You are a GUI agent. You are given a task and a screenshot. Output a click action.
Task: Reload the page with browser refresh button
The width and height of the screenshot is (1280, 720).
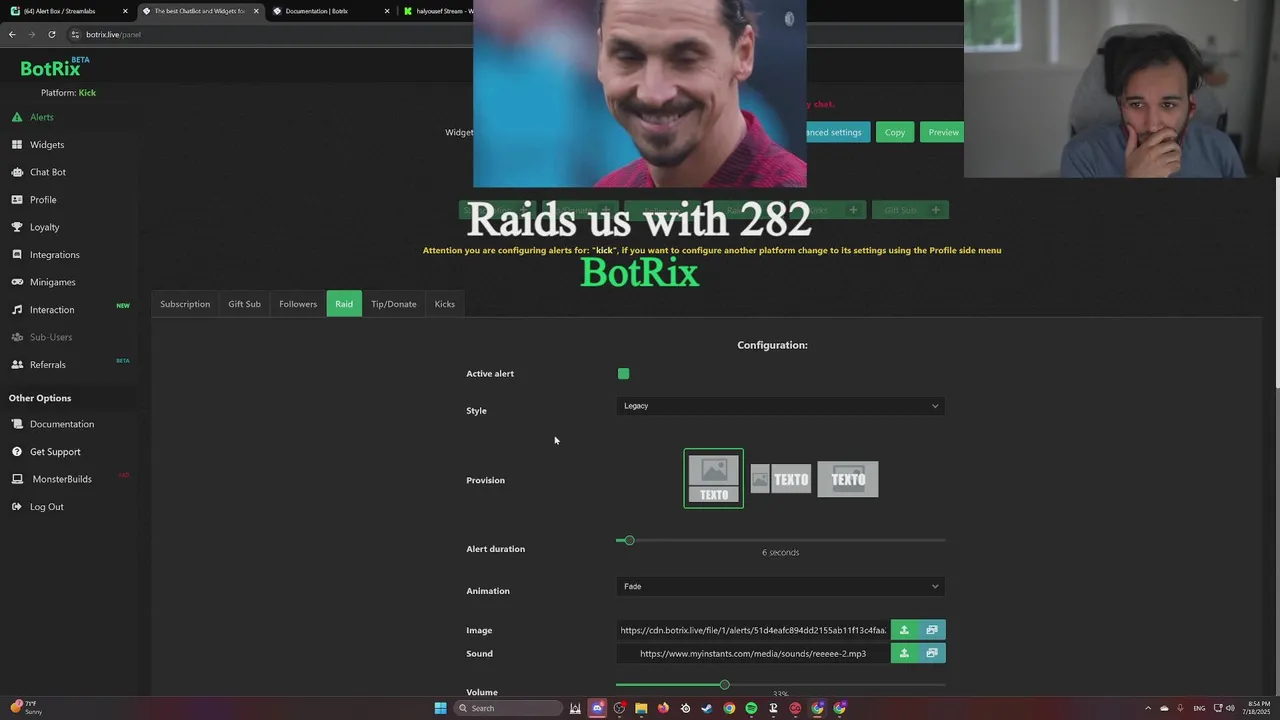(x=52, y=34)
